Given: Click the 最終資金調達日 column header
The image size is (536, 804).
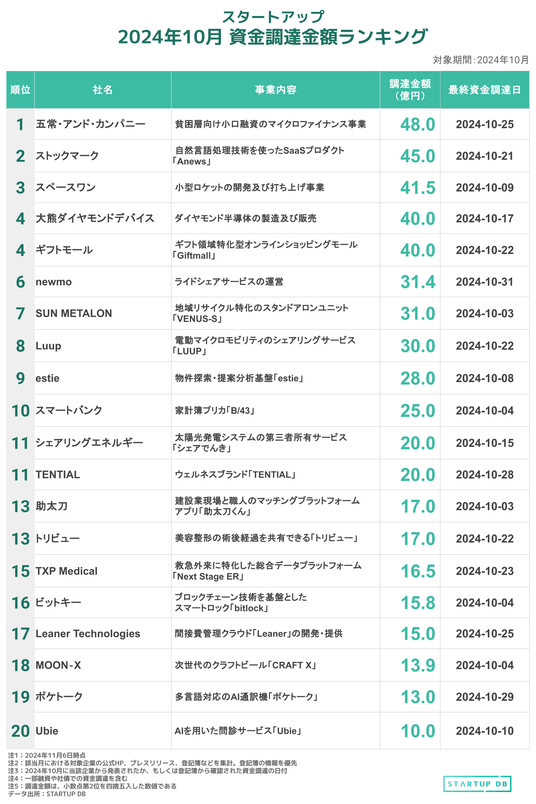Looking at the screenshot, I should click(x=485, y=90).
